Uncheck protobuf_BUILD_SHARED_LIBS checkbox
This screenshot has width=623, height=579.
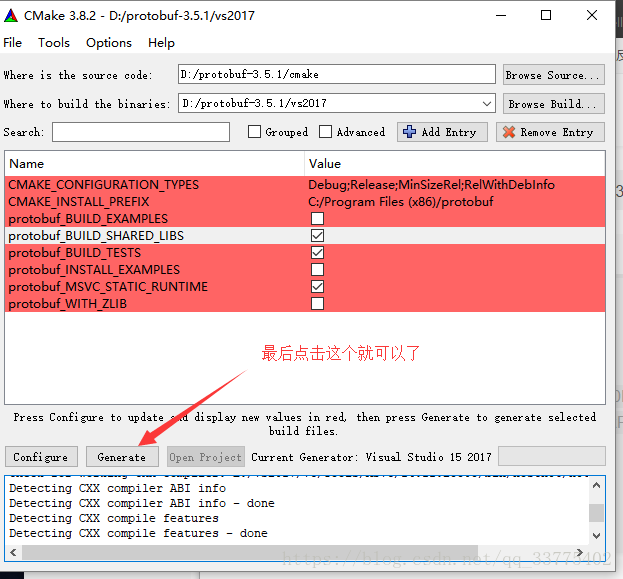[x=317, y=236]
